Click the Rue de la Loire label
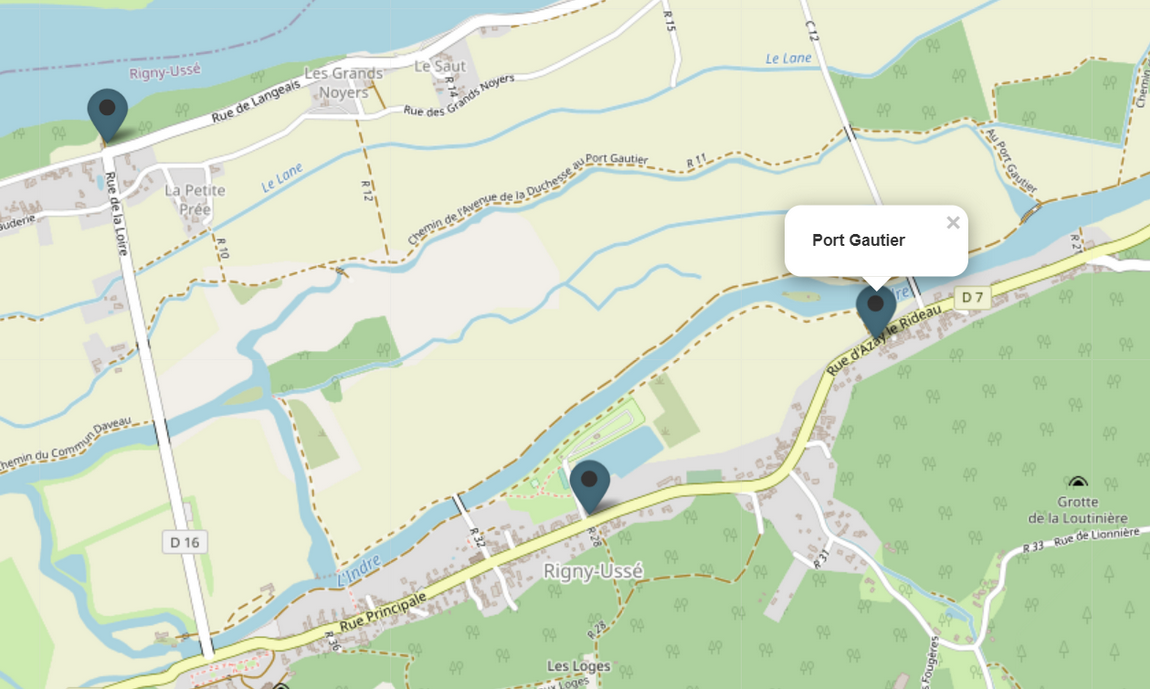This screenshot has width=1150, height=689. tap(117, 214)
